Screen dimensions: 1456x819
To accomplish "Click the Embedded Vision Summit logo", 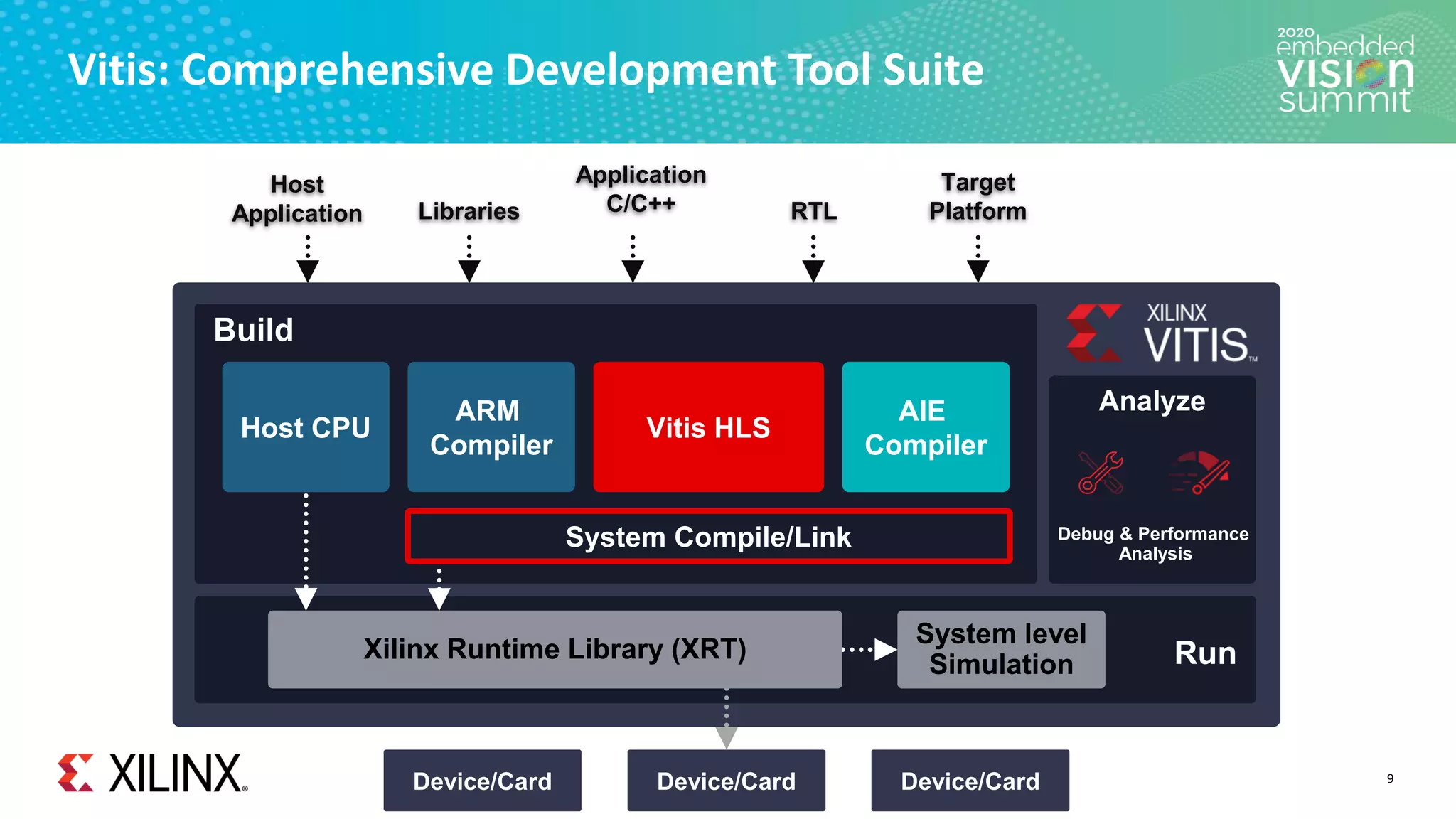I will [x=1344, y=71].
